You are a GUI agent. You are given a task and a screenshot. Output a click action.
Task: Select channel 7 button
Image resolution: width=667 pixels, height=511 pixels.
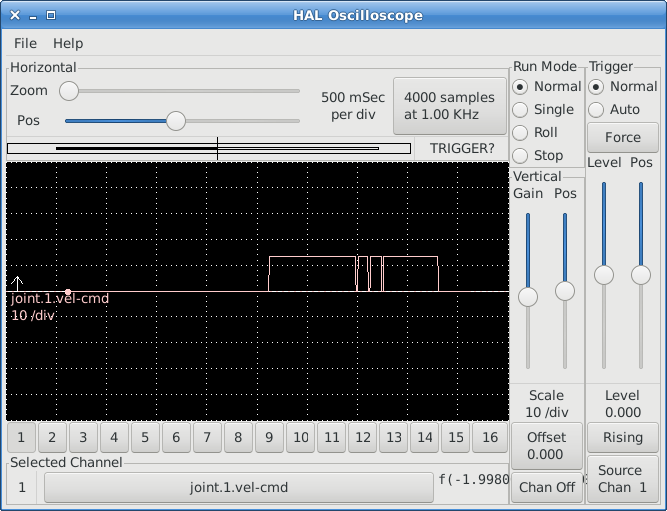click(x=208, y=437)
